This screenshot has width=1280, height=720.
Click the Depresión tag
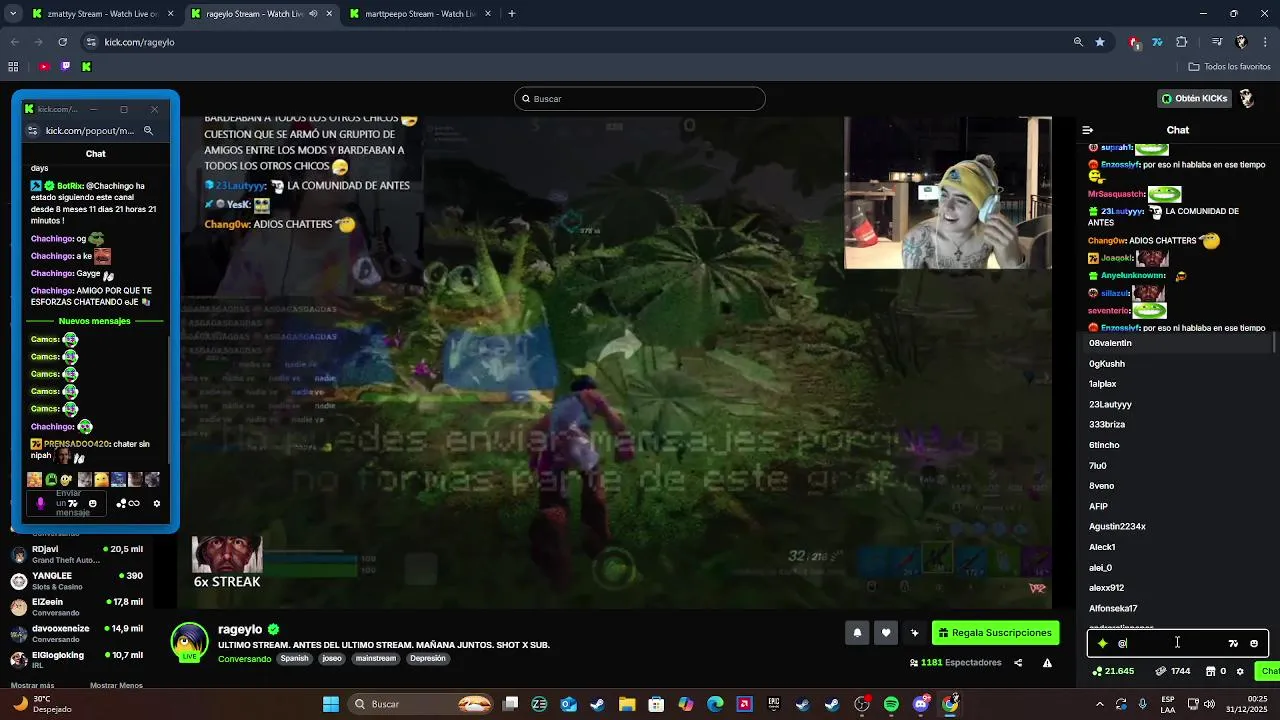pyautogui.click(x=427, y=659)
